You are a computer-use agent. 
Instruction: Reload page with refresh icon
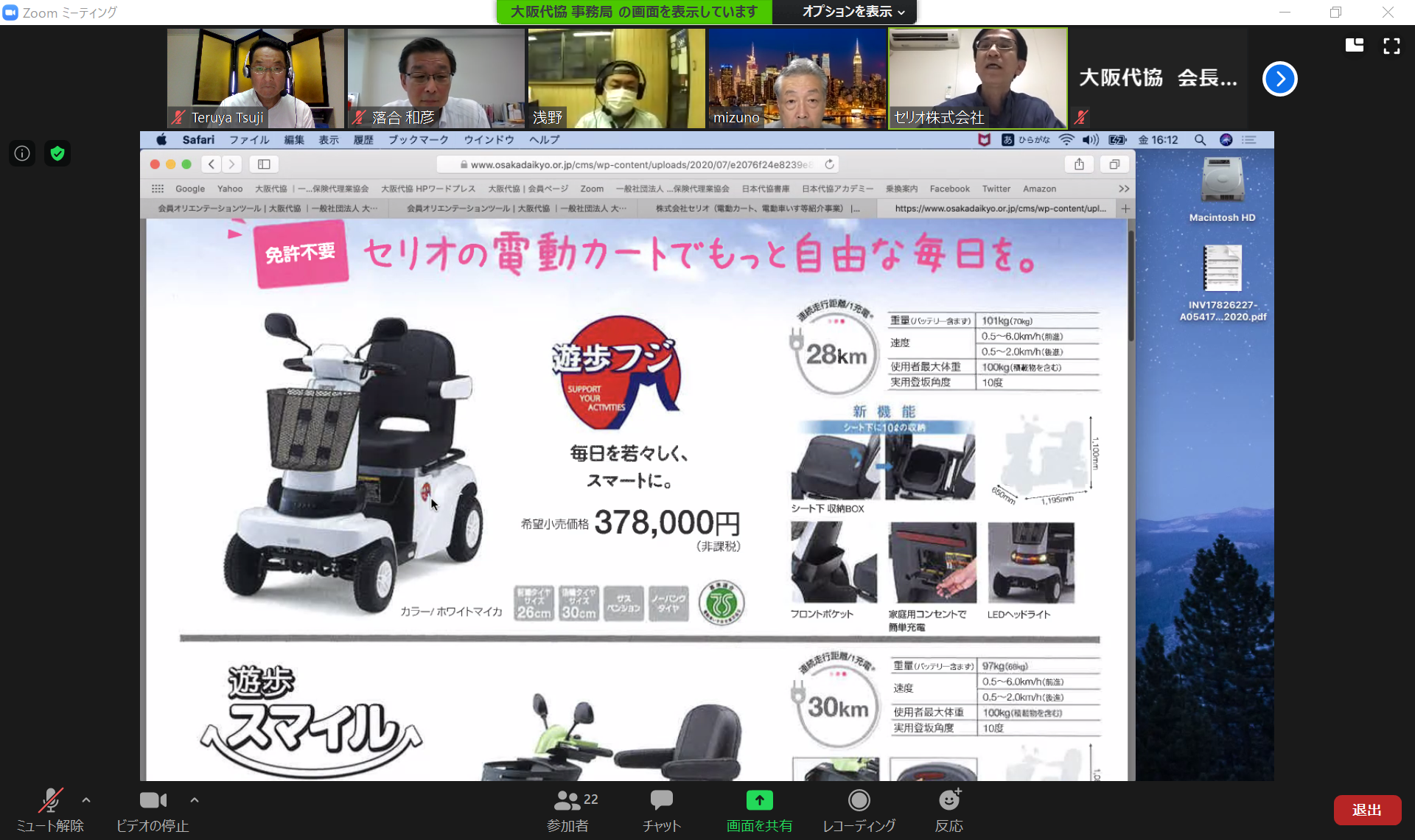click(x=829, y=164)
